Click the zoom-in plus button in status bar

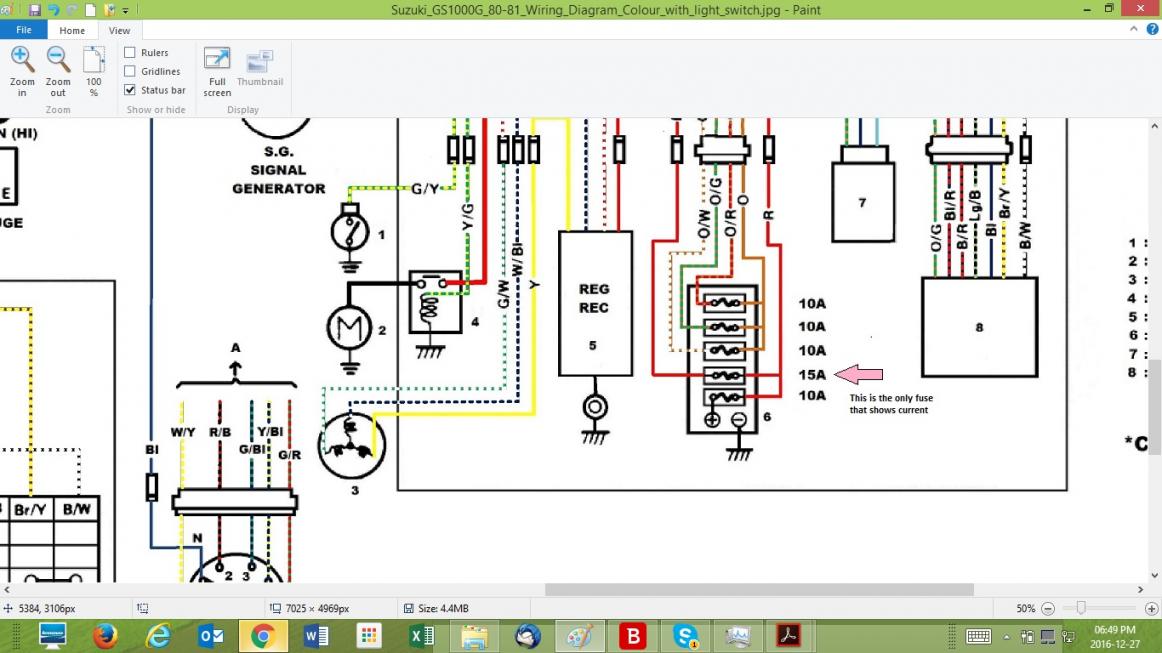1151,608
